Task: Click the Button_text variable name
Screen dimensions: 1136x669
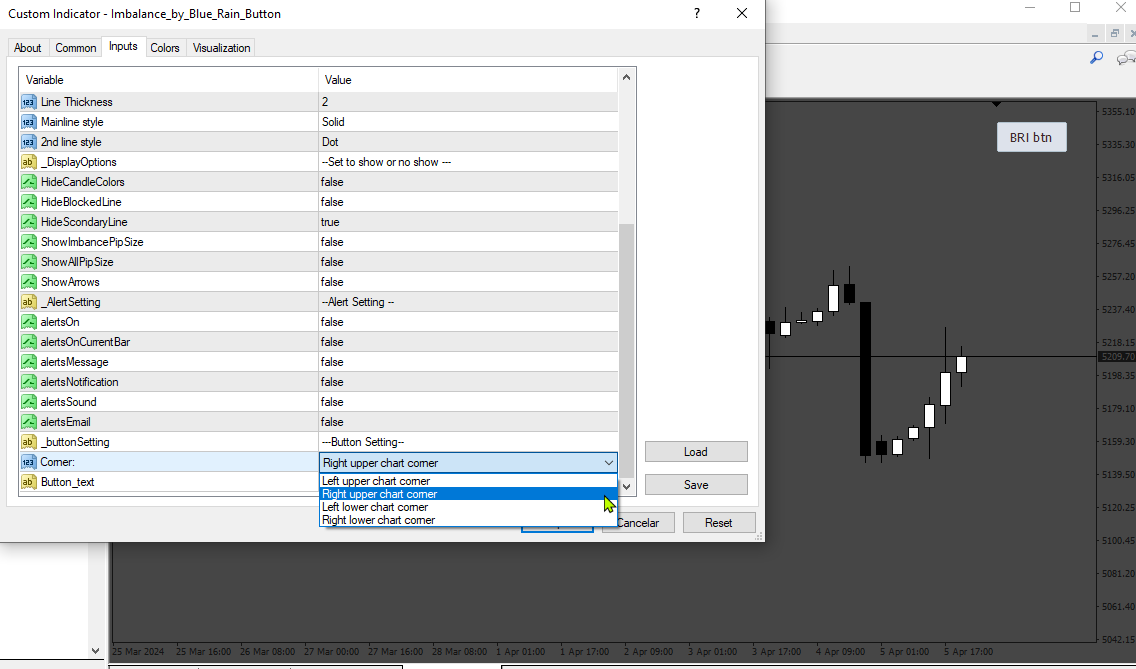Action: pos(67,482)
